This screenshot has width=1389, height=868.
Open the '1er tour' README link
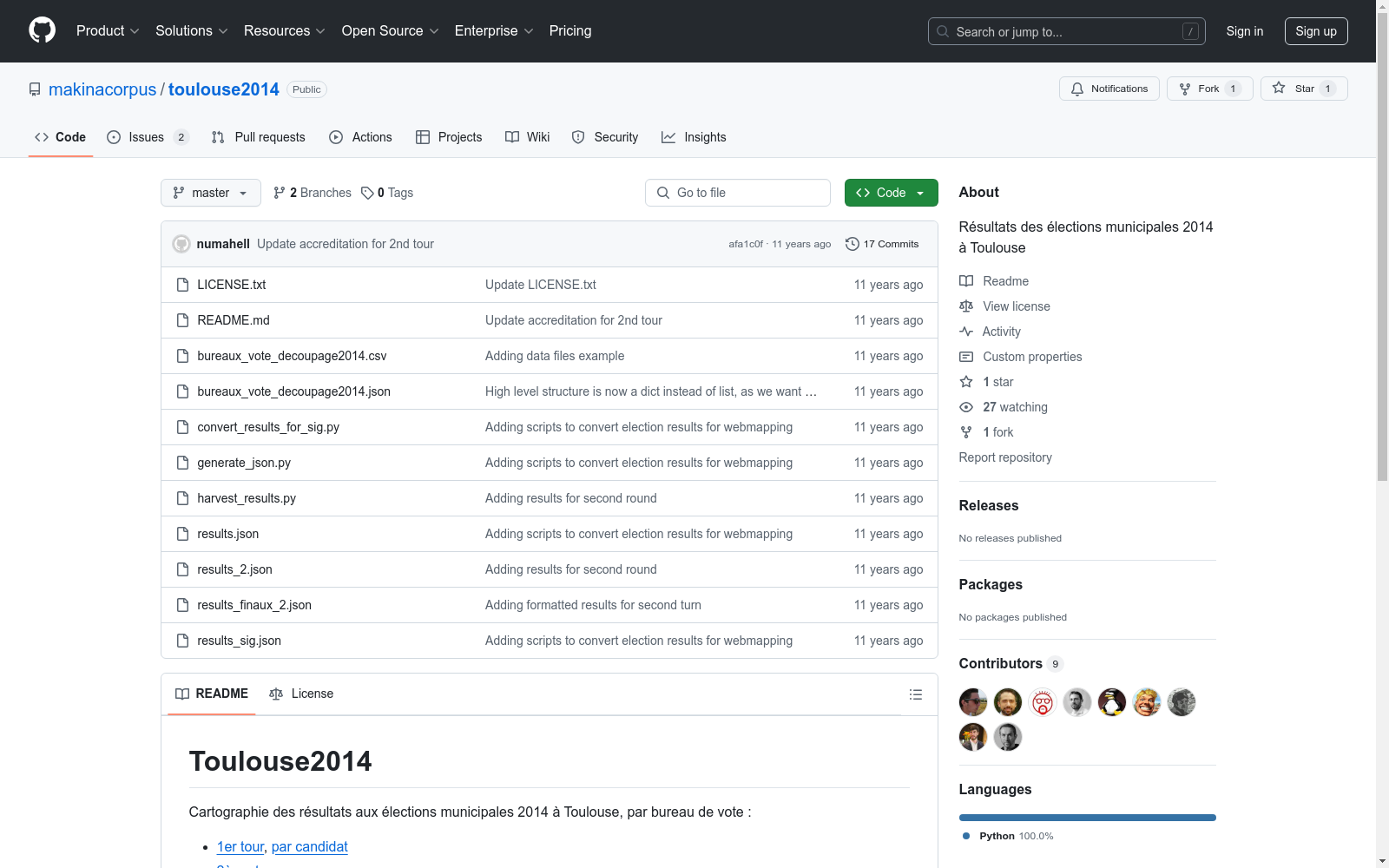pos(240,846)
